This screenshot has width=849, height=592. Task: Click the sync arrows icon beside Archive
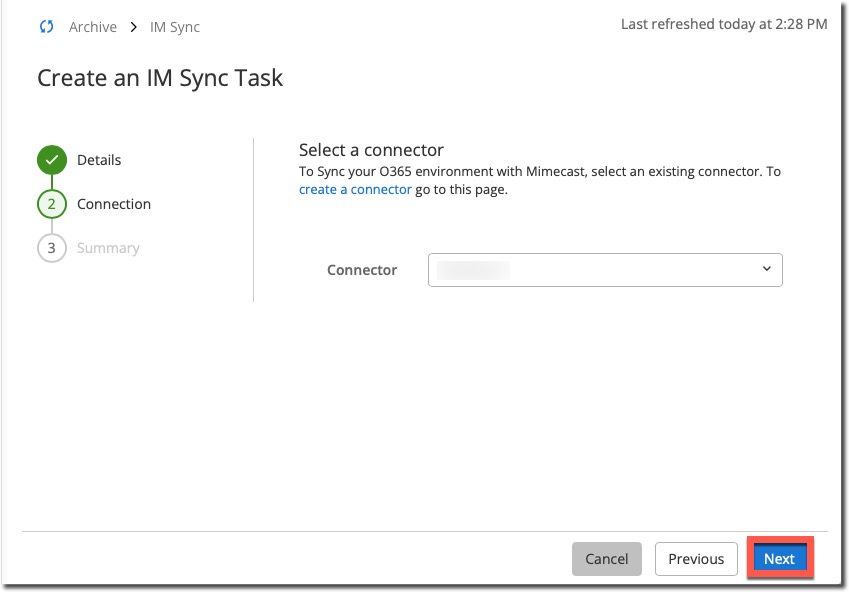coord(46,27)
